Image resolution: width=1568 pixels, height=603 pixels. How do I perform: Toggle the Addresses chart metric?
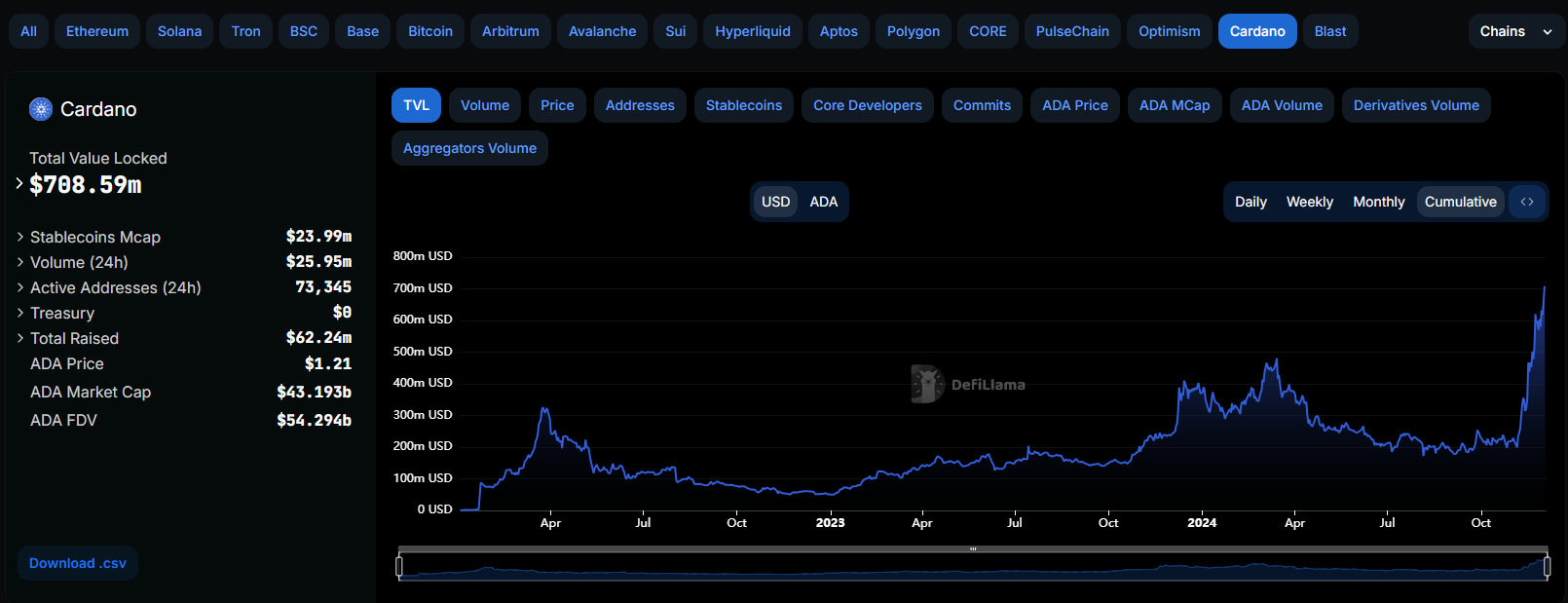click(x=640, y=105)
